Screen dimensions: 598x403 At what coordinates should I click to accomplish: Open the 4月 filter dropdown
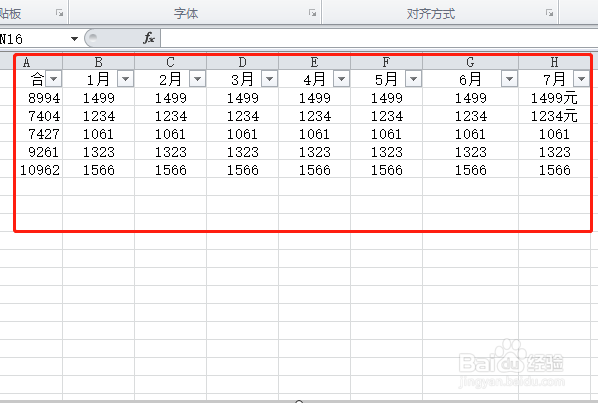[342, 79]
